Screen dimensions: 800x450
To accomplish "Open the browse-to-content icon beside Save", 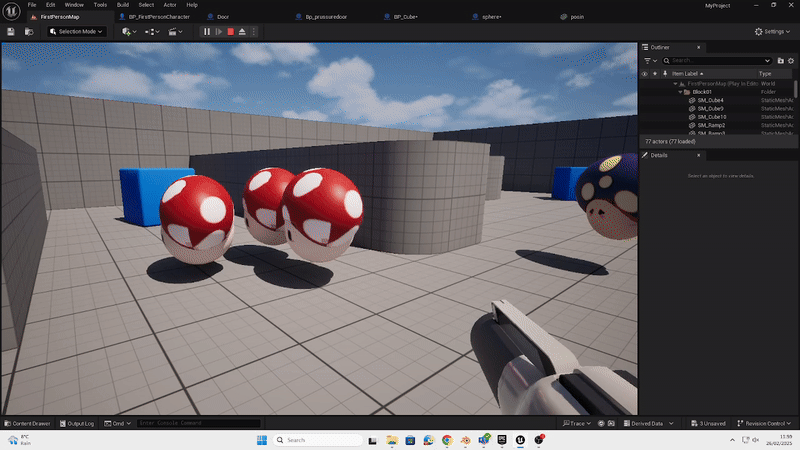I will tap(29, 32).
